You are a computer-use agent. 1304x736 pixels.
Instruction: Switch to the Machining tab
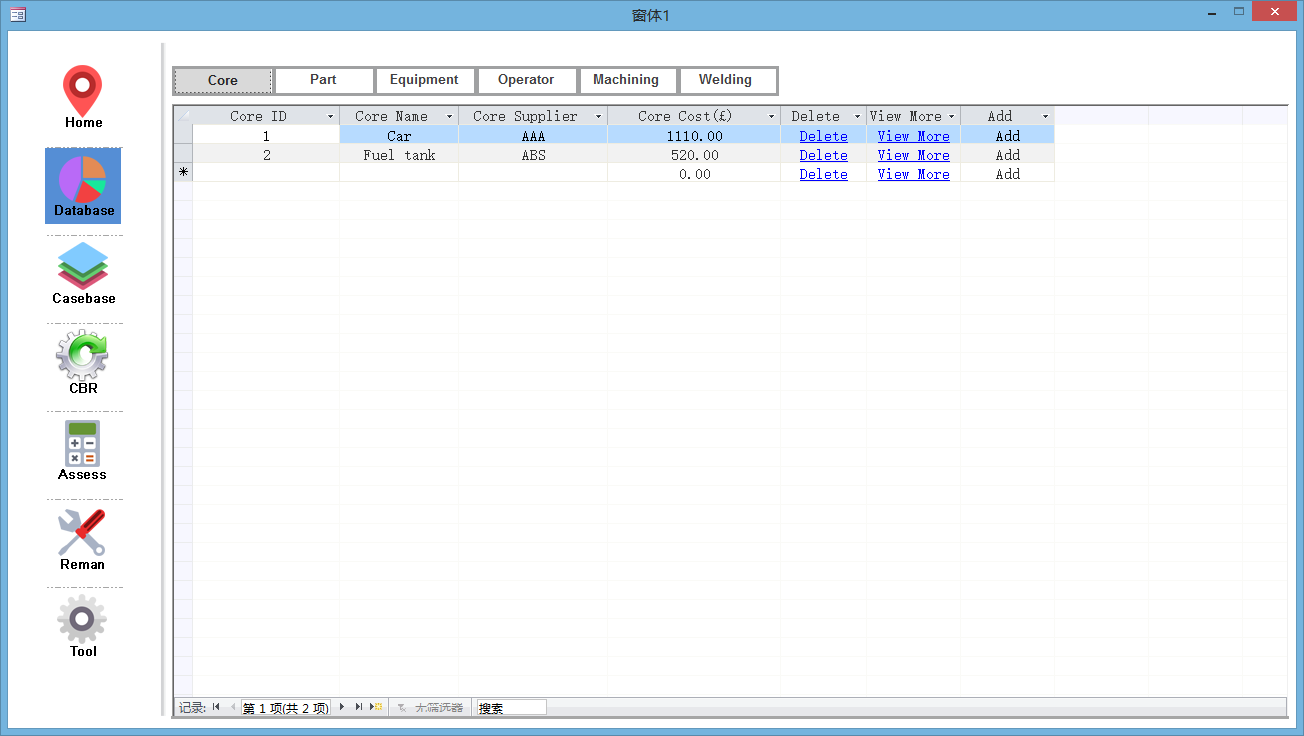point(626,80)
